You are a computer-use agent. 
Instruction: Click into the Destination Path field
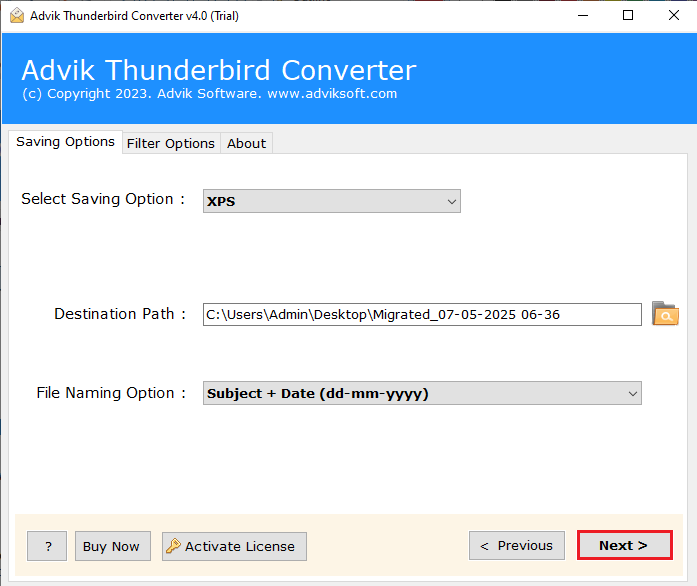422,314
